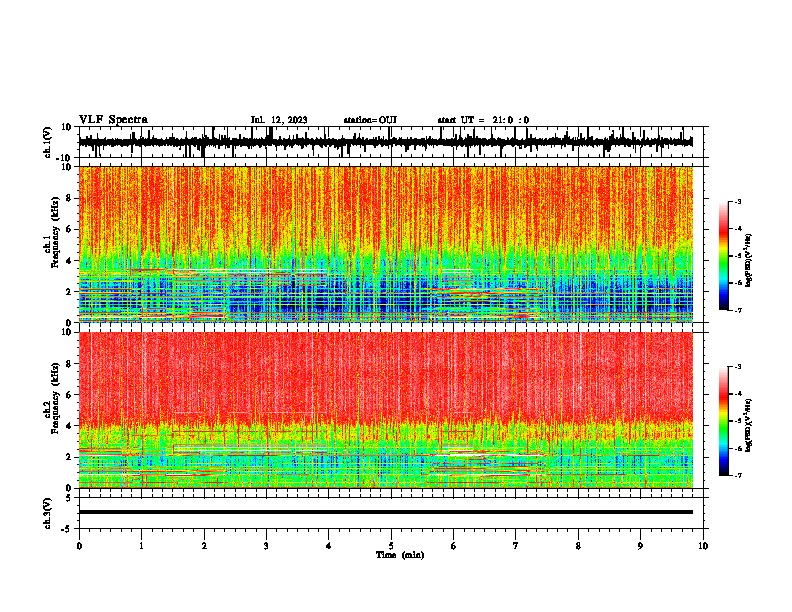Click the ch.1 frequency axis "6" tick label
Image resolution: width=792 pixels, height=612 pixels.
69,229
